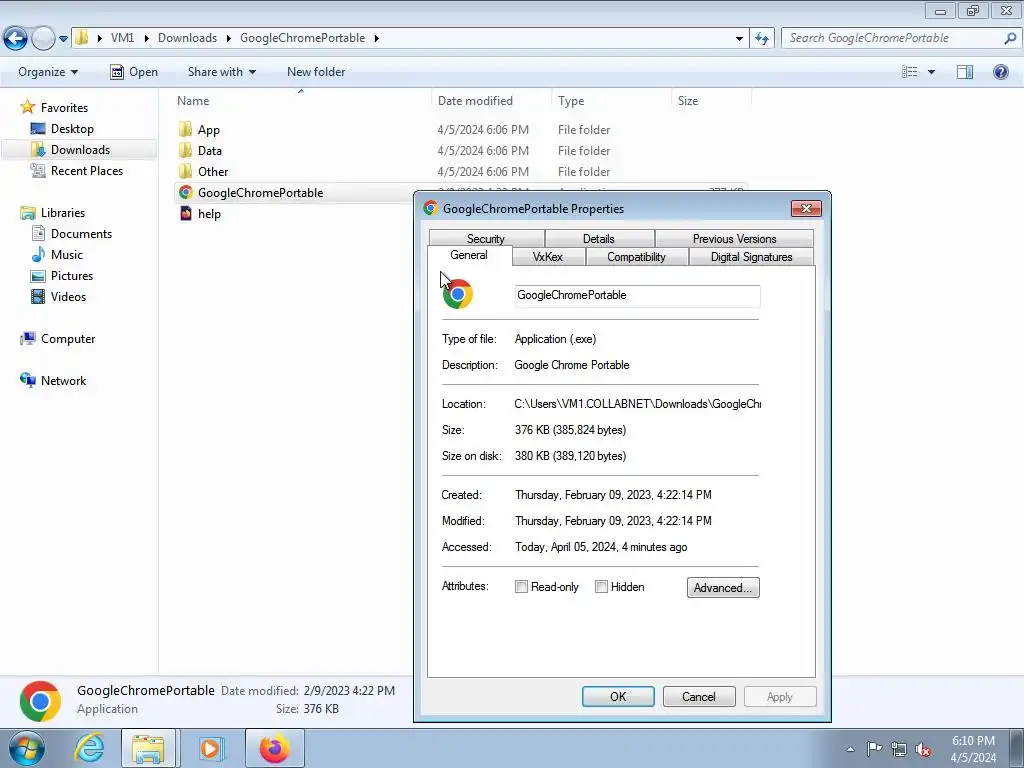Image resolution: width=1024 pixels, height=768 pixels.
Task: Select the Music library
Action: tap(67, 255)
